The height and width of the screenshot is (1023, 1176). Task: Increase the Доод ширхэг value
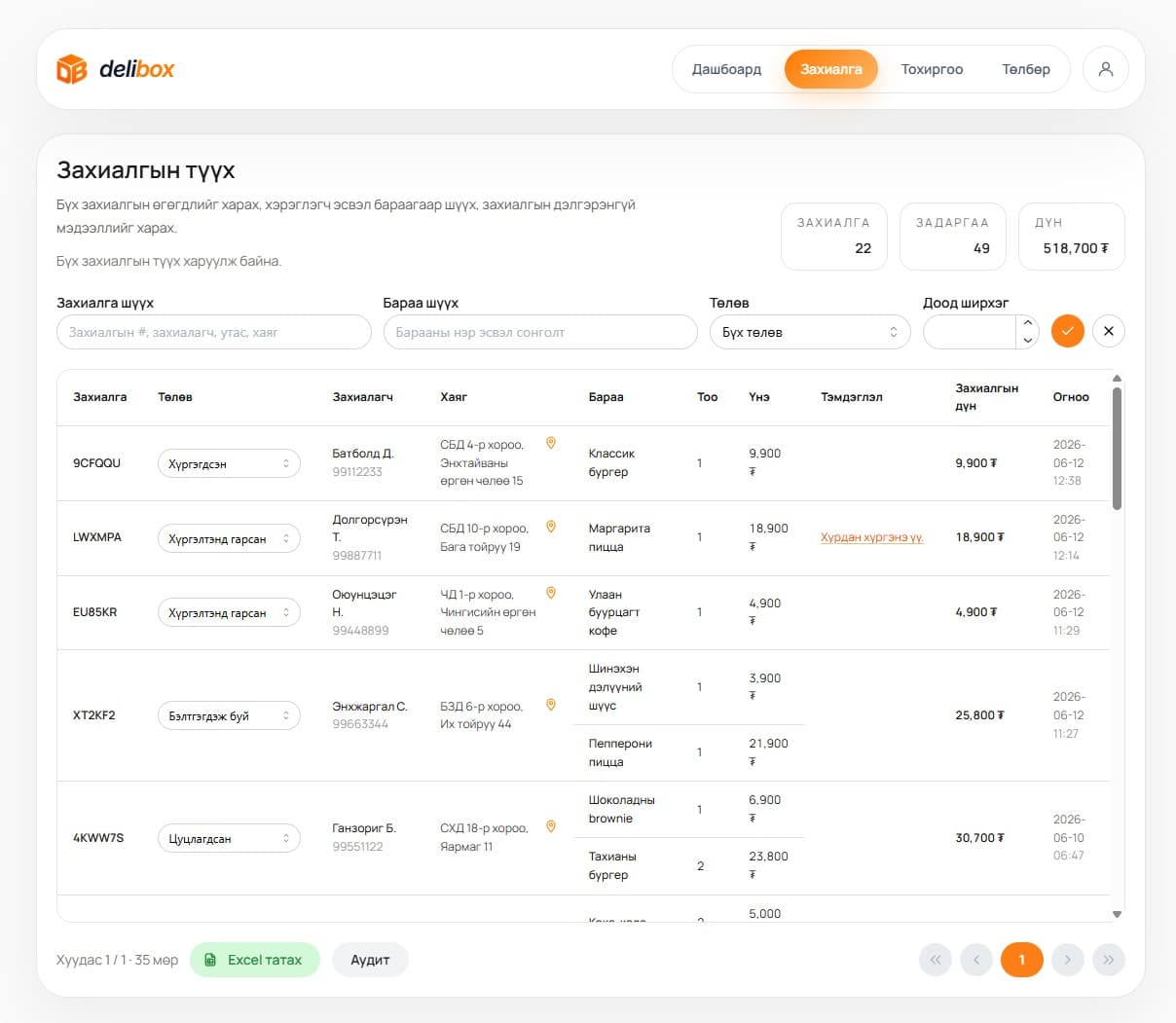pos(1027,324)
